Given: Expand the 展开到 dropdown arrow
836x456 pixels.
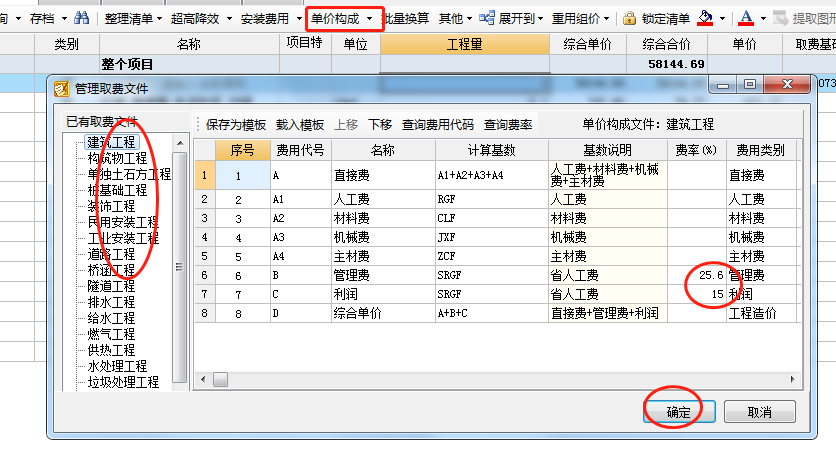Looking at the screenshot, I should (x=540, y=19).
